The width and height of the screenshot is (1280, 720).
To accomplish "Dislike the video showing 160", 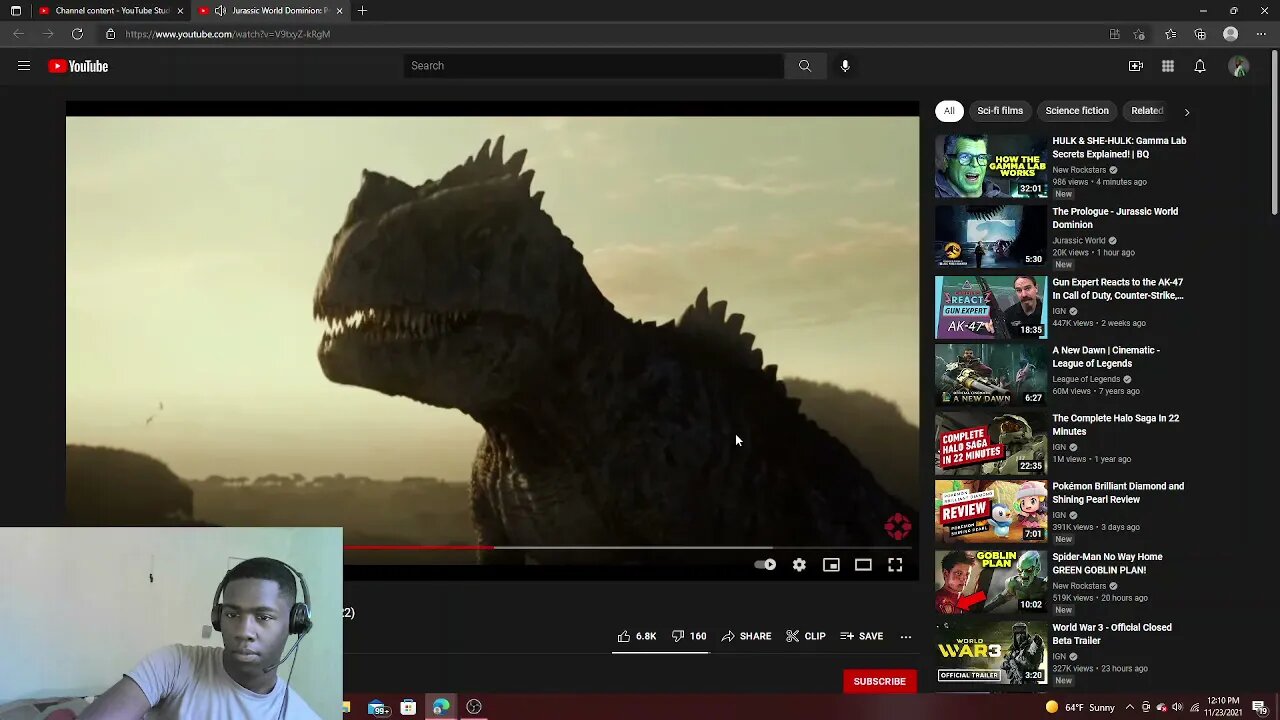I will 689,636.
